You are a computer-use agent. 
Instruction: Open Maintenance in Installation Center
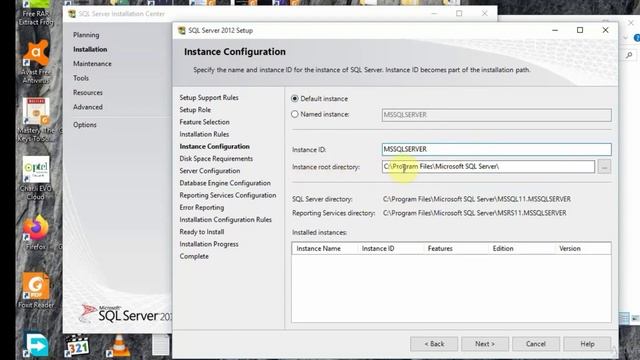pyautogui.click(x=92, y=64)
